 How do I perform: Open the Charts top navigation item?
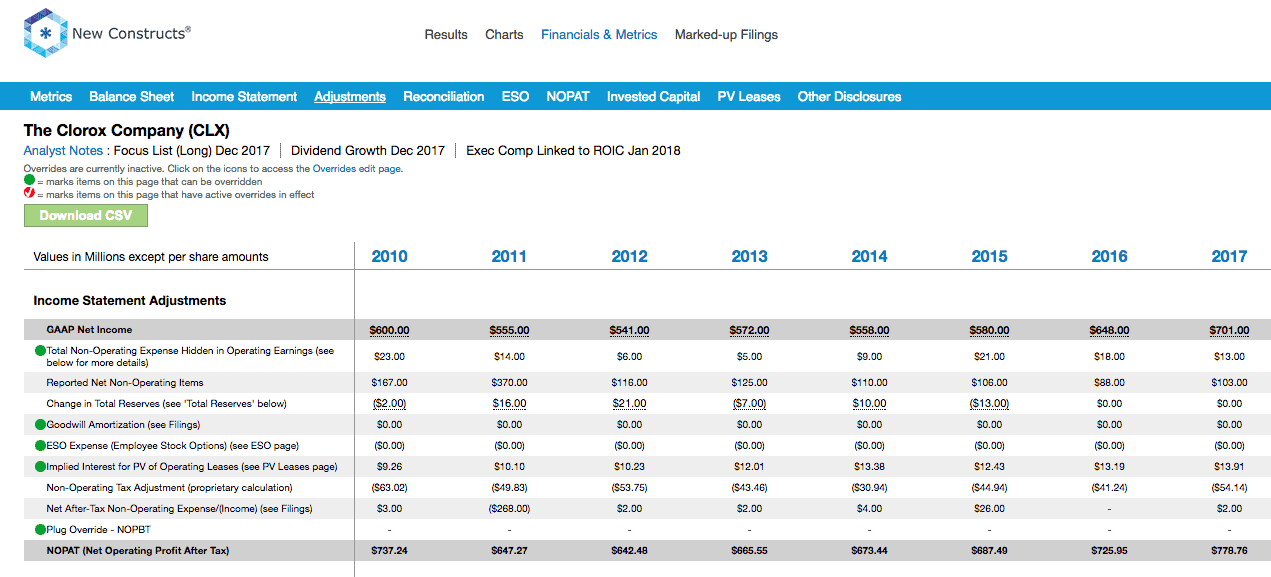pos(504,34)
